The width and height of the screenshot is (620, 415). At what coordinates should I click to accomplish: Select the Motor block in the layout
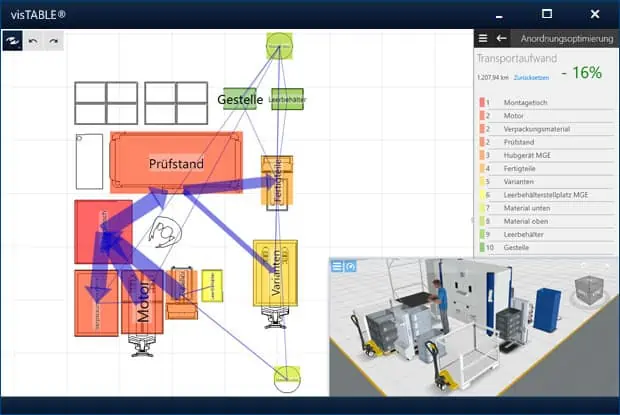pos(142,302)
